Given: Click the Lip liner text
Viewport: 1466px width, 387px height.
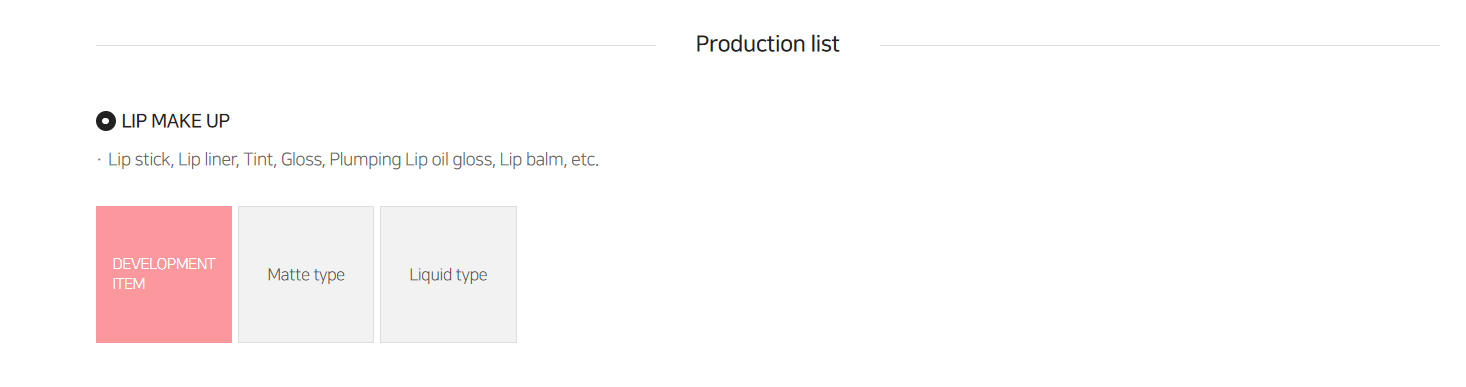Looking at the screenshot, I should tap(207, 159).
